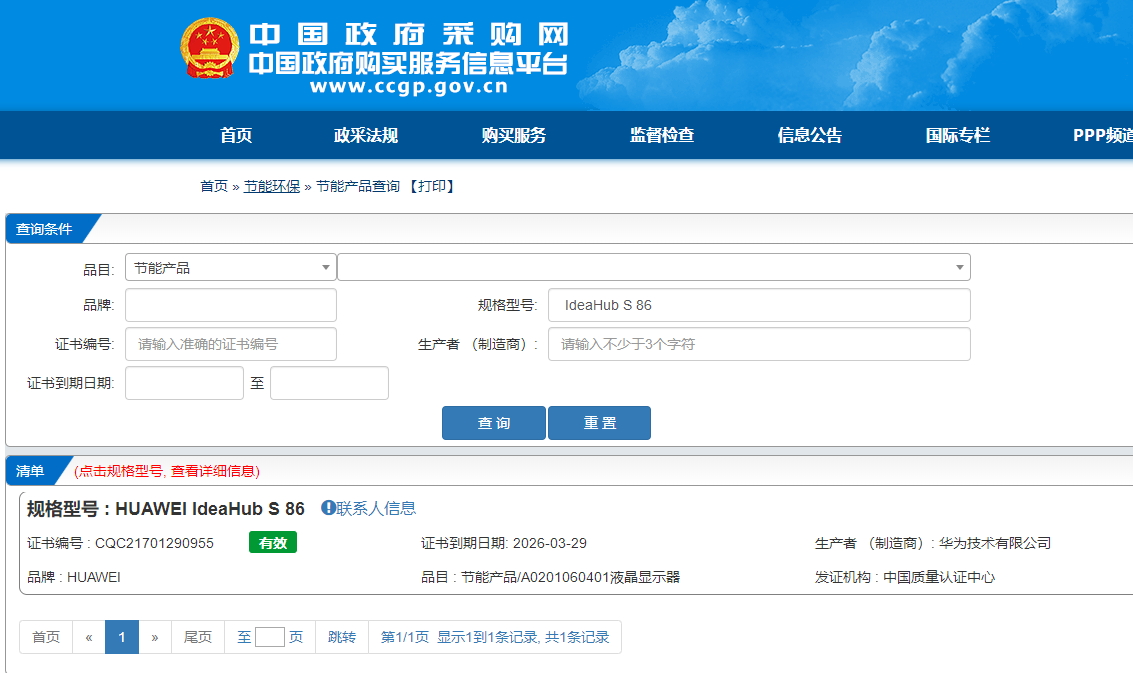Follow the 节能环保 breadcrumb link
Viewport: 1133px width, 673px height.
click(272, 187)
